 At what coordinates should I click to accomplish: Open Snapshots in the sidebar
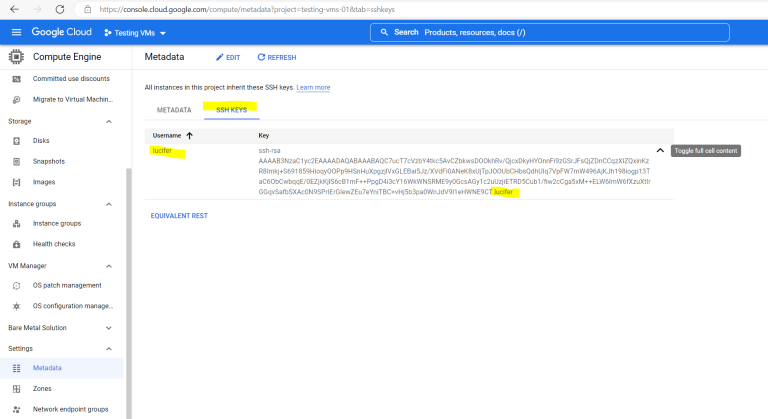[48, 161]
